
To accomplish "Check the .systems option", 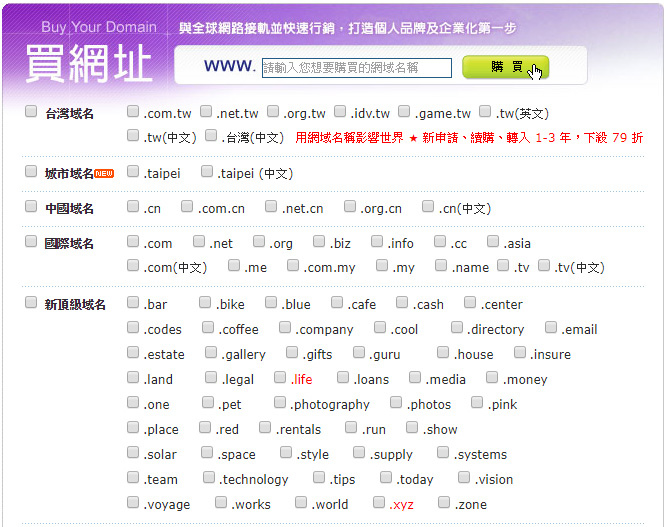I will (x=443, y=453).
